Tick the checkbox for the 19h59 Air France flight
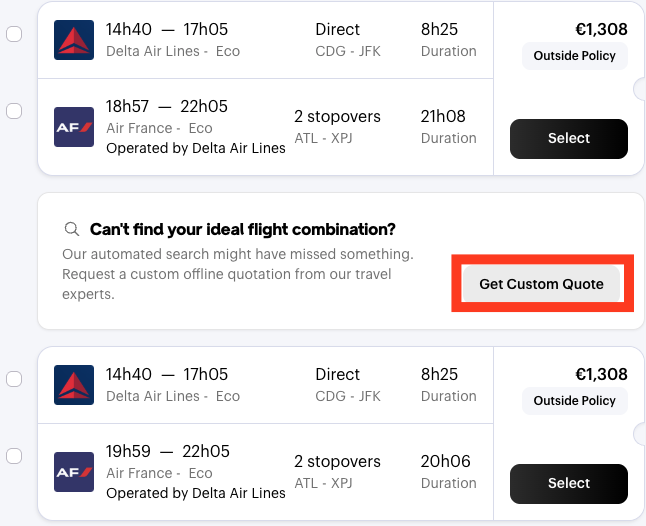 [x=14, y=456]
